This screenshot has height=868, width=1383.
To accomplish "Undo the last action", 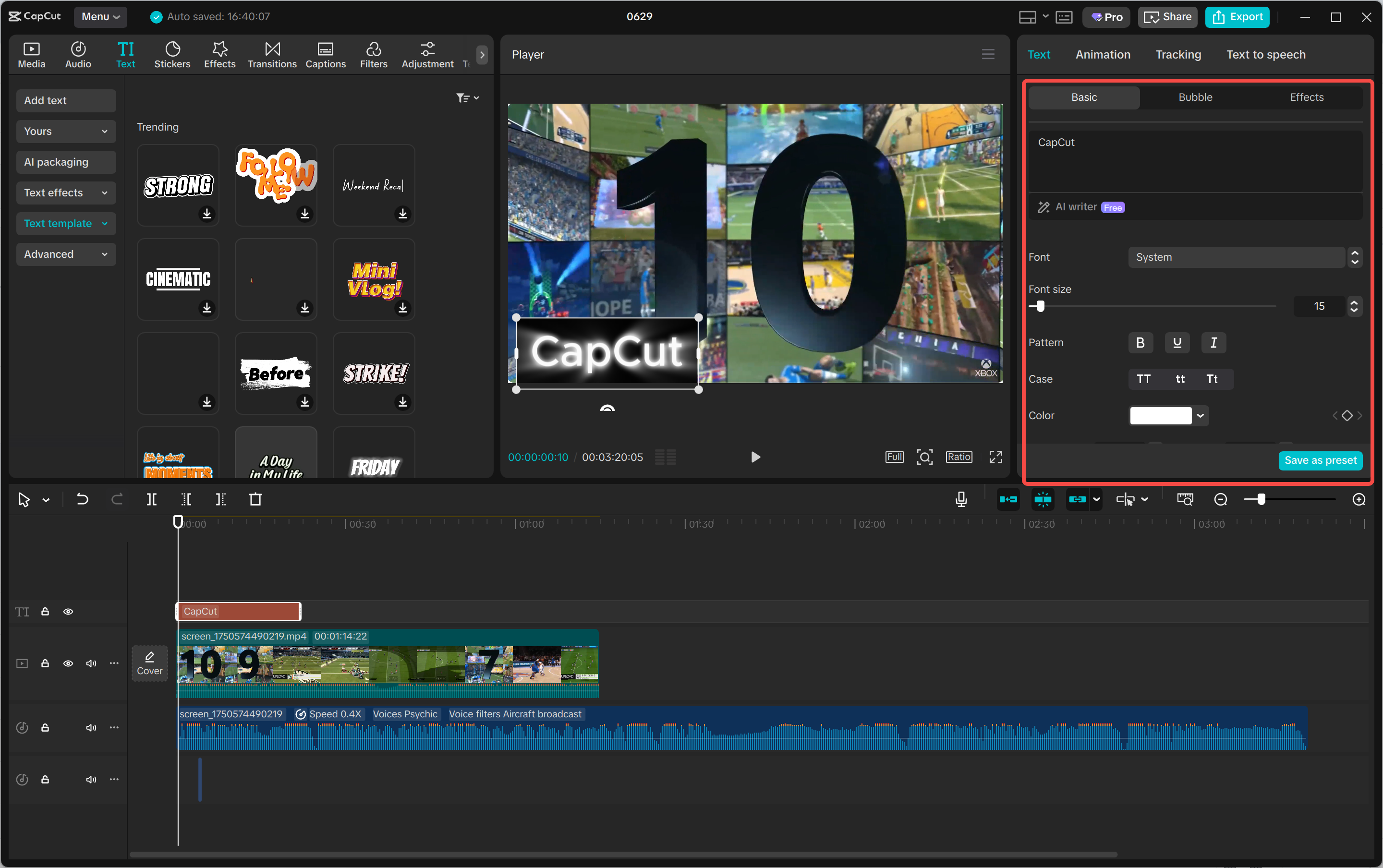I will click(82, 499).
